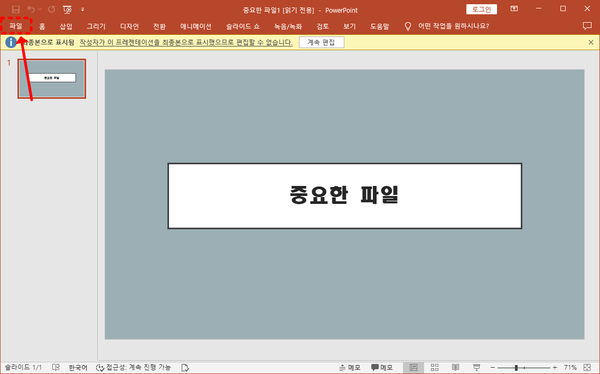Click the 계속 편집 button
The image size is (600, 374).
(321, 42)
